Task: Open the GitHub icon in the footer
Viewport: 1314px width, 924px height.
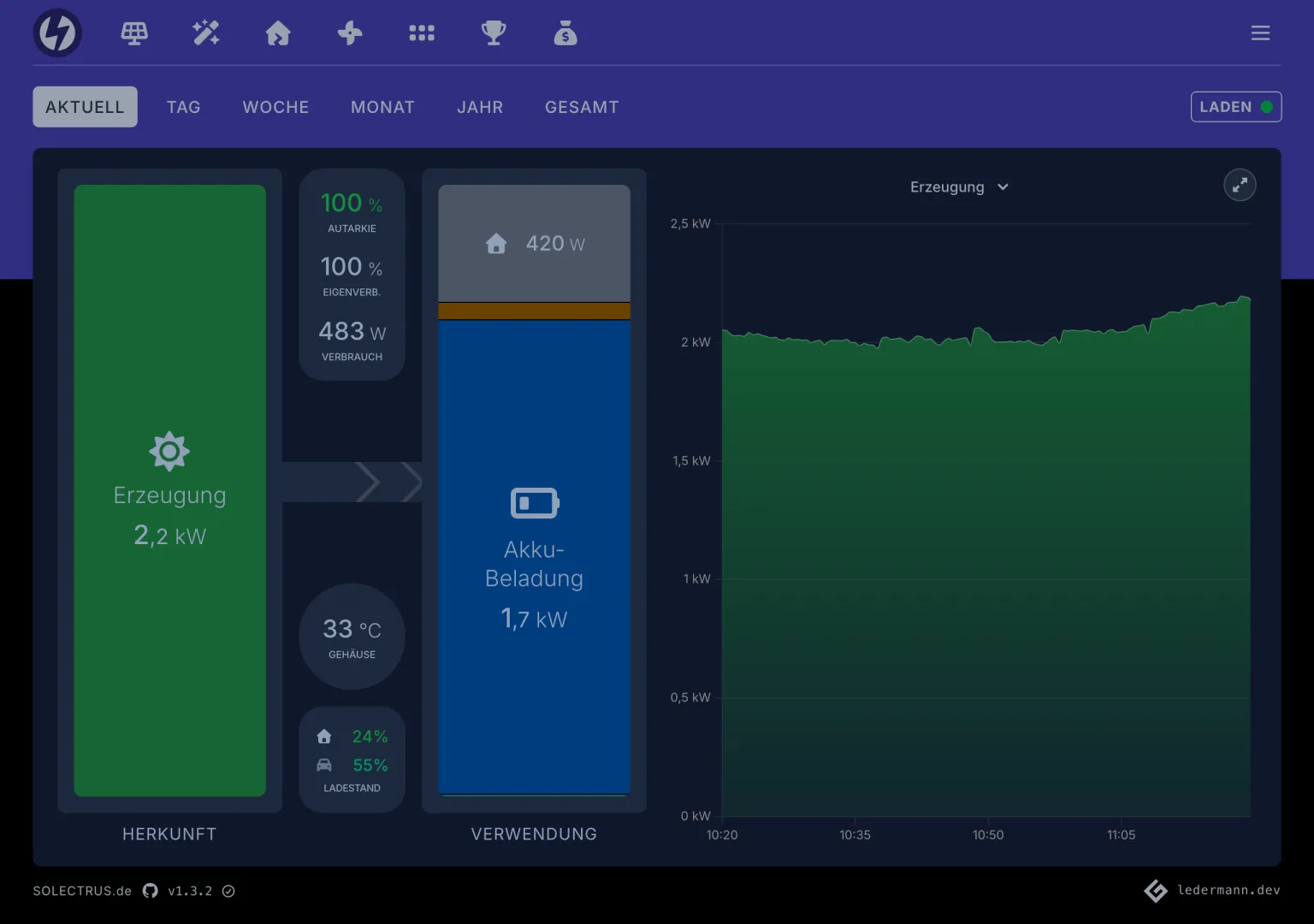Action: 151,891
